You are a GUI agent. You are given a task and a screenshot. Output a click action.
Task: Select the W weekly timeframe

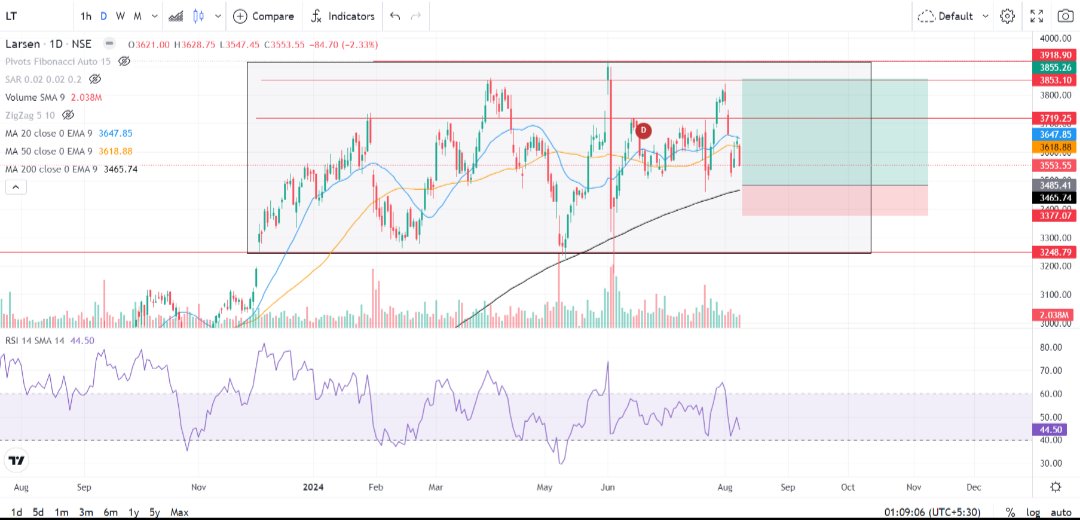point(121,16)
